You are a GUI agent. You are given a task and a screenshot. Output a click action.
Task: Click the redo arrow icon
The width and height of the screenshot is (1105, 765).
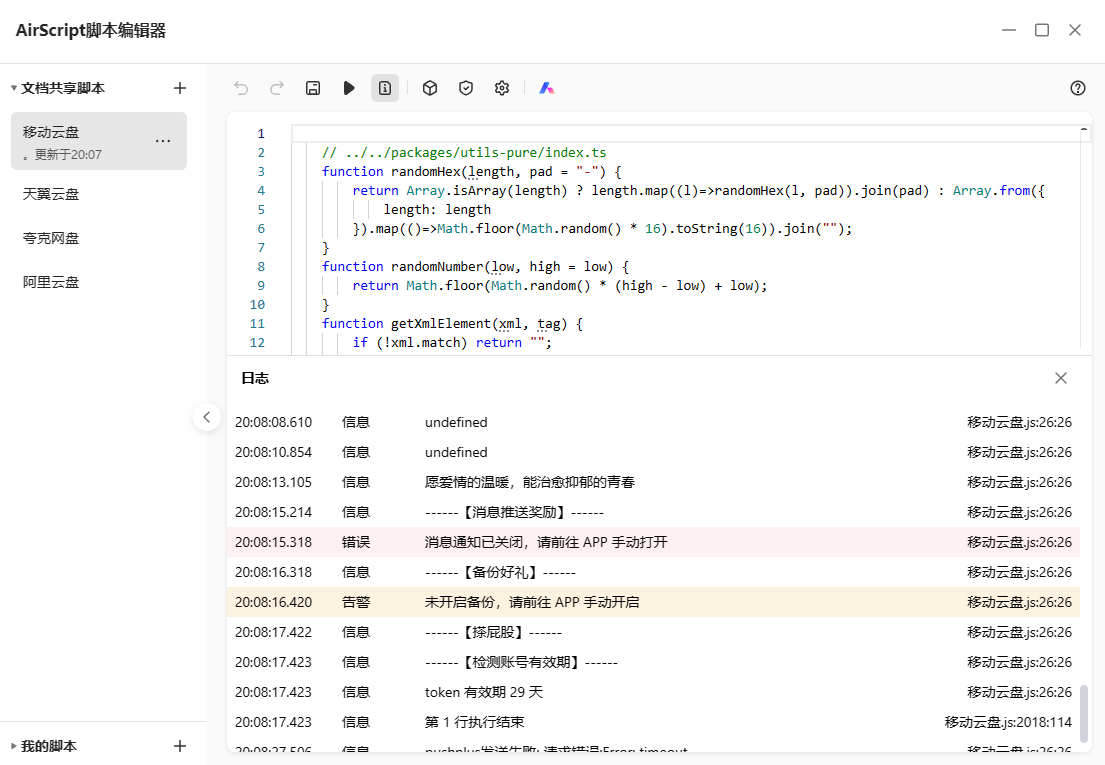coord(277,88)
